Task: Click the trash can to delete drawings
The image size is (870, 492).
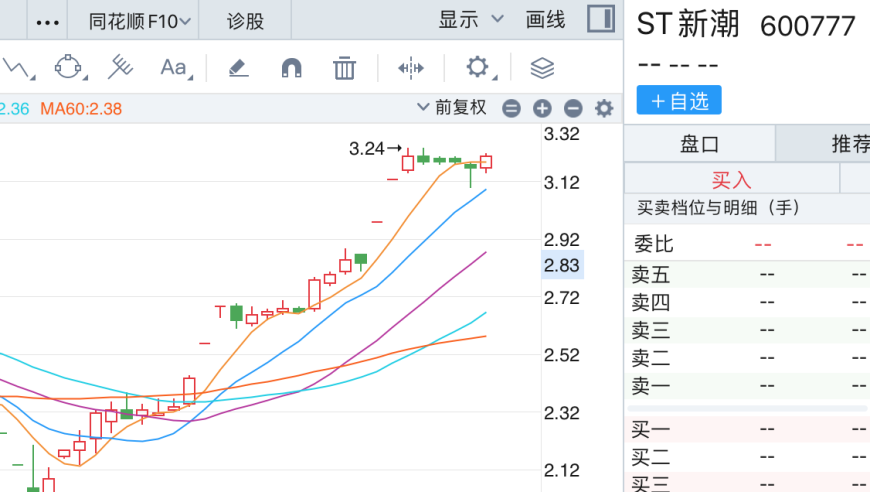Action: pyautogui.click(x=344, y=68)
